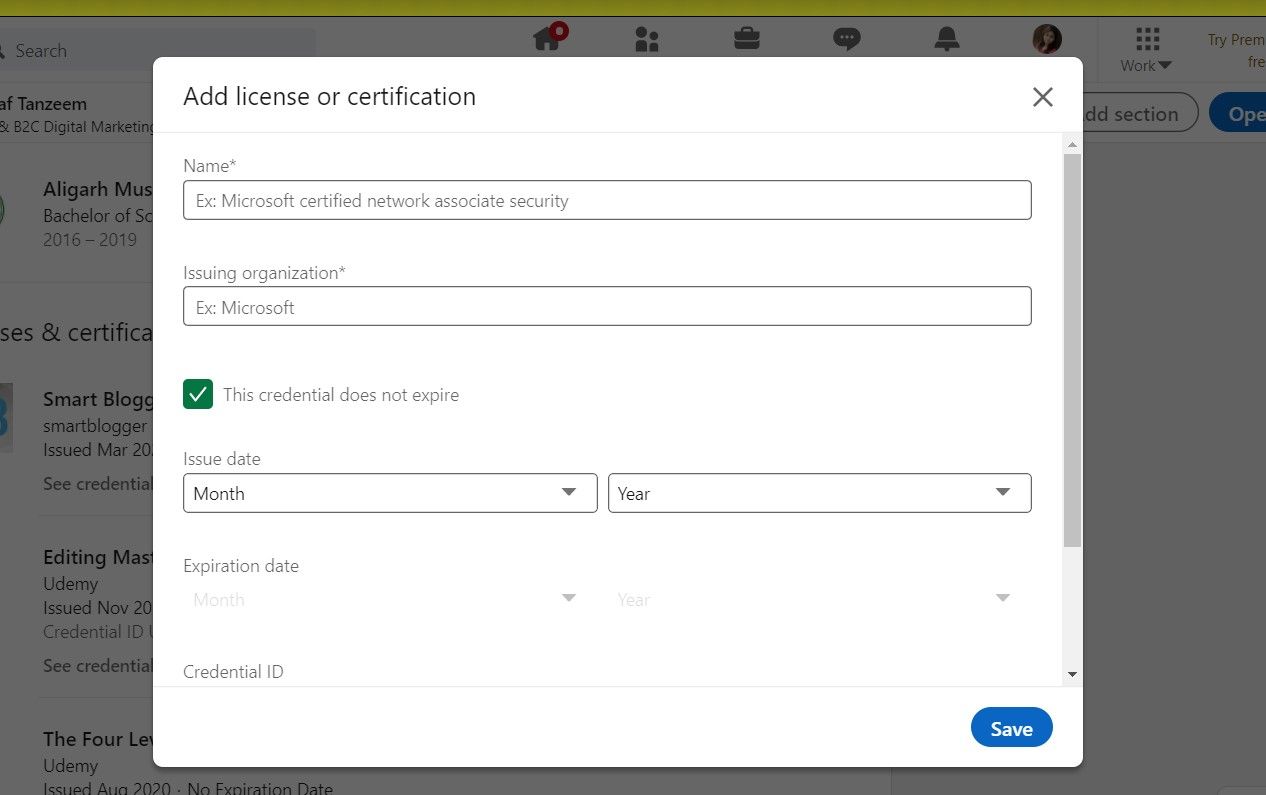Open My Network people icon
1266x795 pixels.
[x=647, y=39]
